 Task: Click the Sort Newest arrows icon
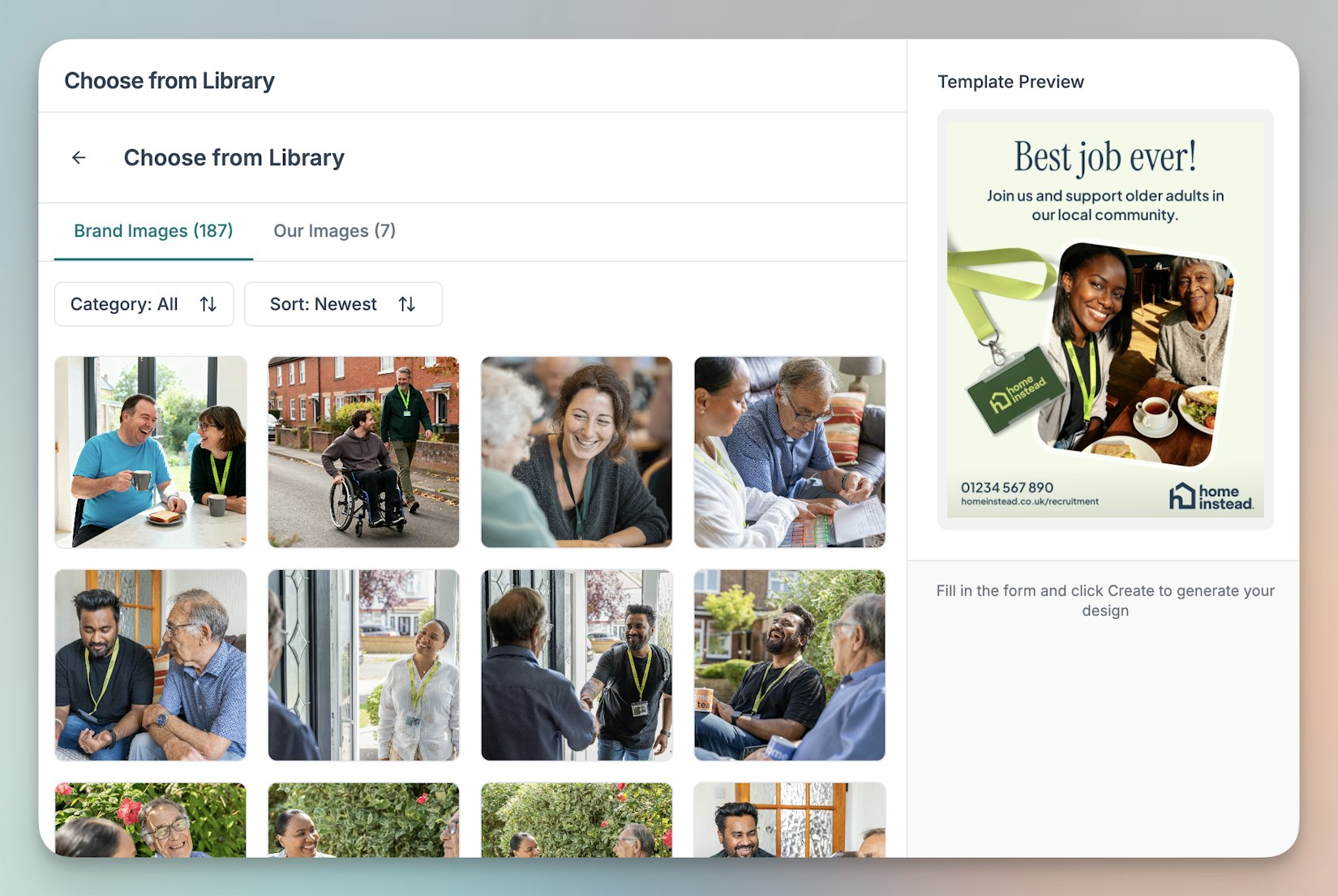[x=407, y=304]
